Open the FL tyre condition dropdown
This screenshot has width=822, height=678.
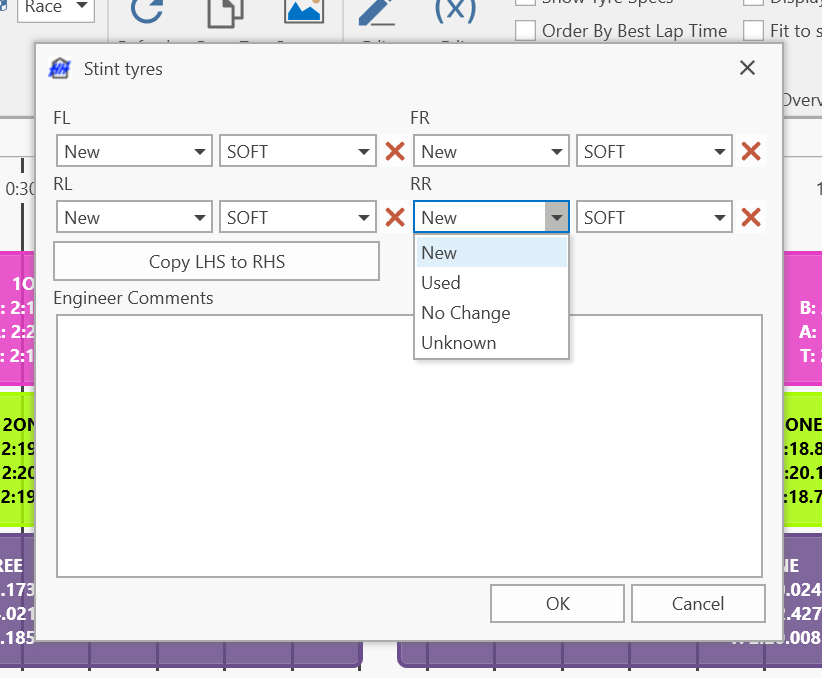coord(134,152)
